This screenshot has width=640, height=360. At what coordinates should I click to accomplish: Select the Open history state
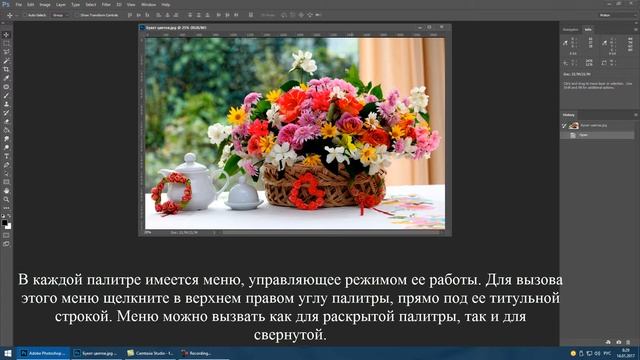point(598,135)
